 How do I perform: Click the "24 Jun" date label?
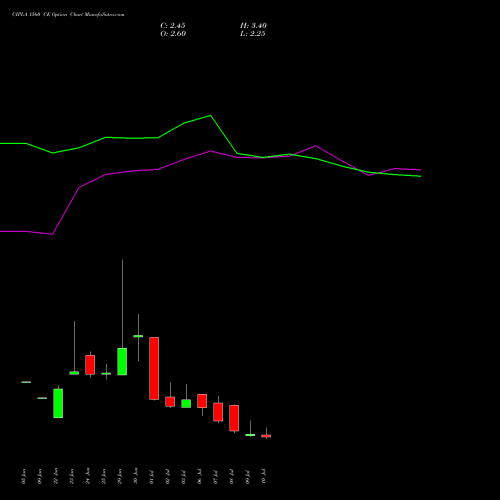click(x=88, y=476)
